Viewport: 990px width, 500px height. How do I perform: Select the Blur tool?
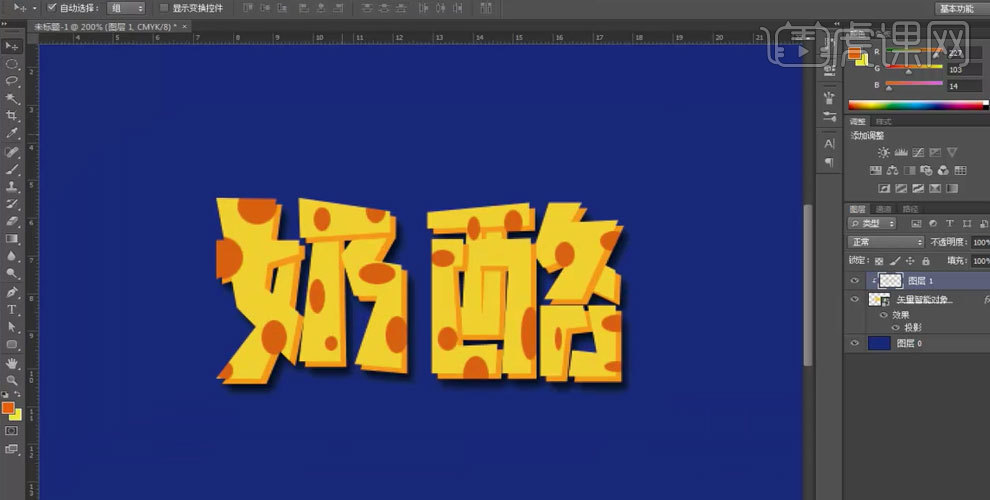[12, 256]
